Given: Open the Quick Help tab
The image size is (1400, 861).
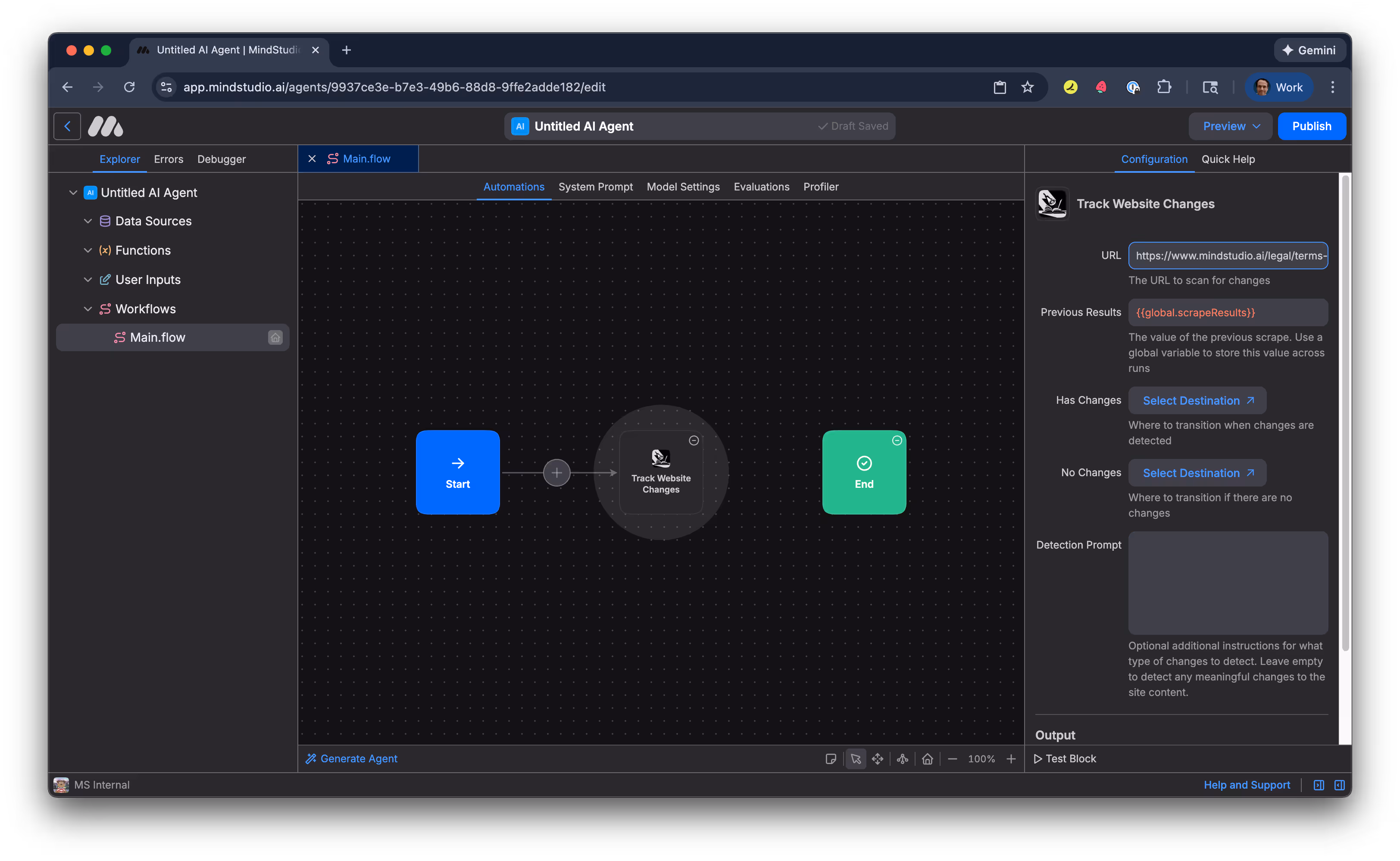Looking at the screenshot, I should click(1228, 159).
